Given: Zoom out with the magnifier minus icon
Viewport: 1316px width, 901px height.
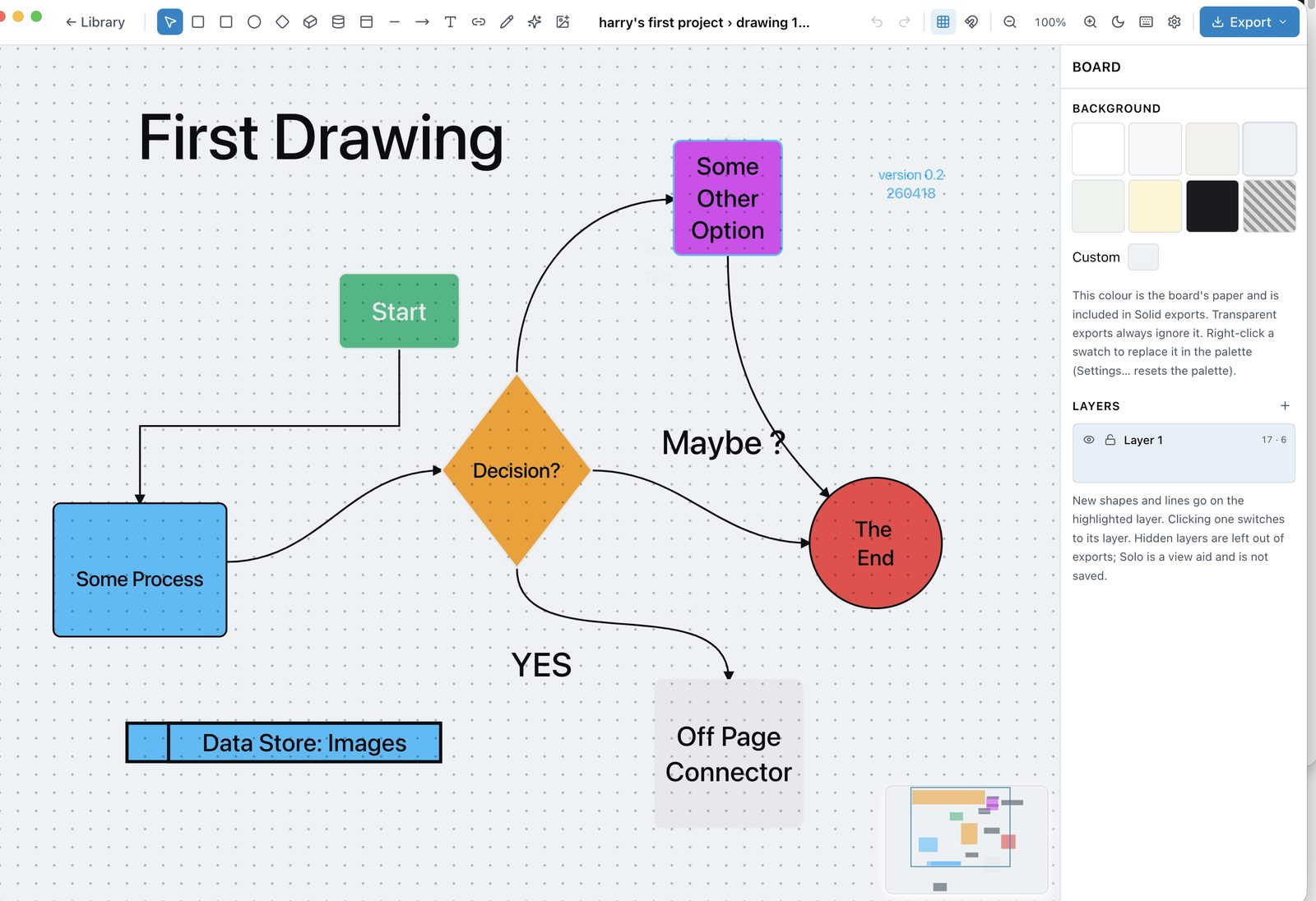Looking at the screenshot, I should pos(1010,22).
